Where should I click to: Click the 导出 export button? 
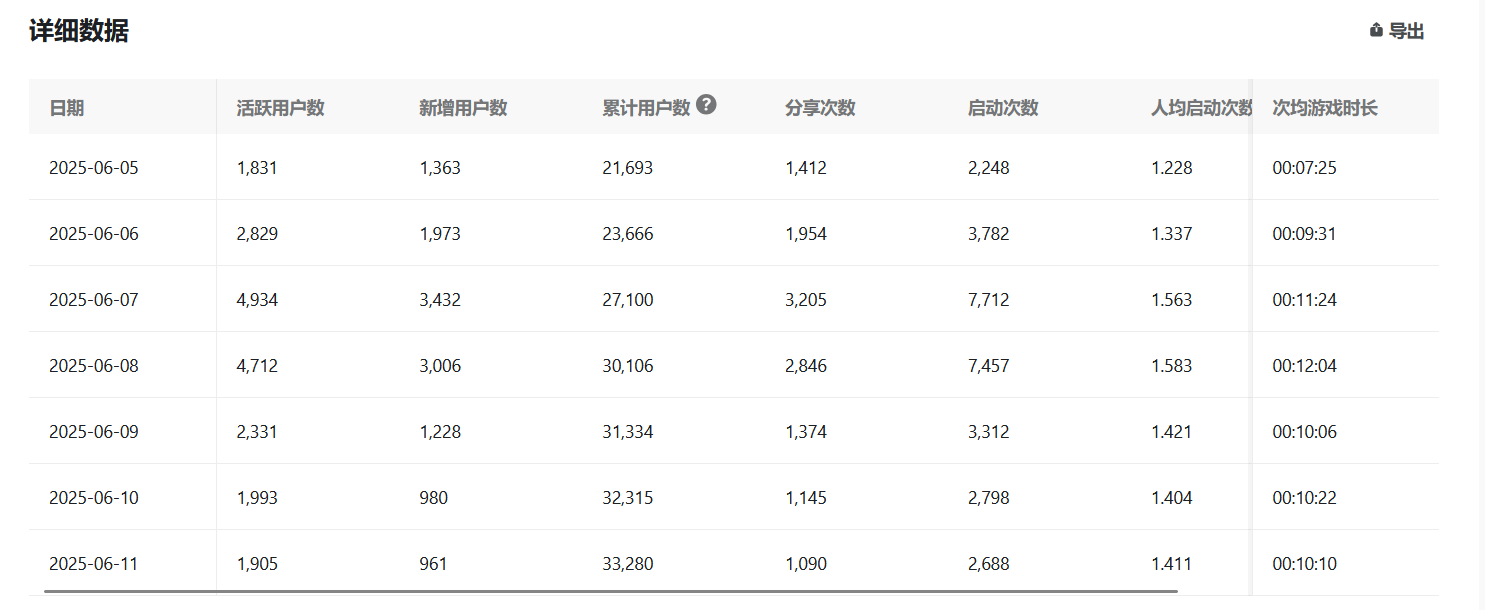(x=1397, y=31)
